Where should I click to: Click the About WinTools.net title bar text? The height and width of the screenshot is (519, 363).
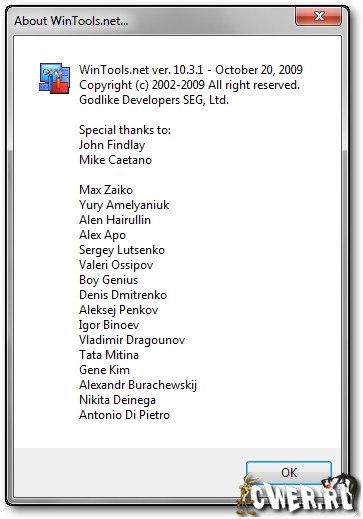[71, 21]
